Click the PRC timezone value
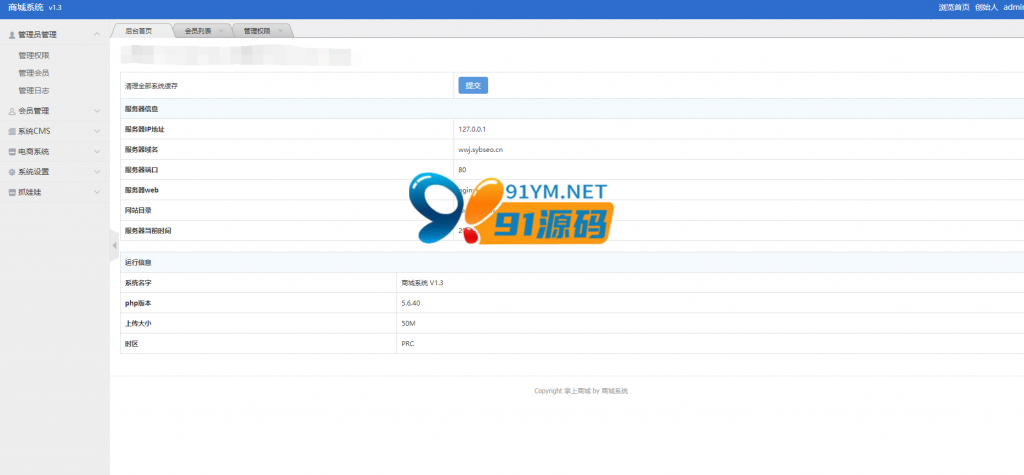The width and height of the screenshot is (1024, 475). (408, 344)
